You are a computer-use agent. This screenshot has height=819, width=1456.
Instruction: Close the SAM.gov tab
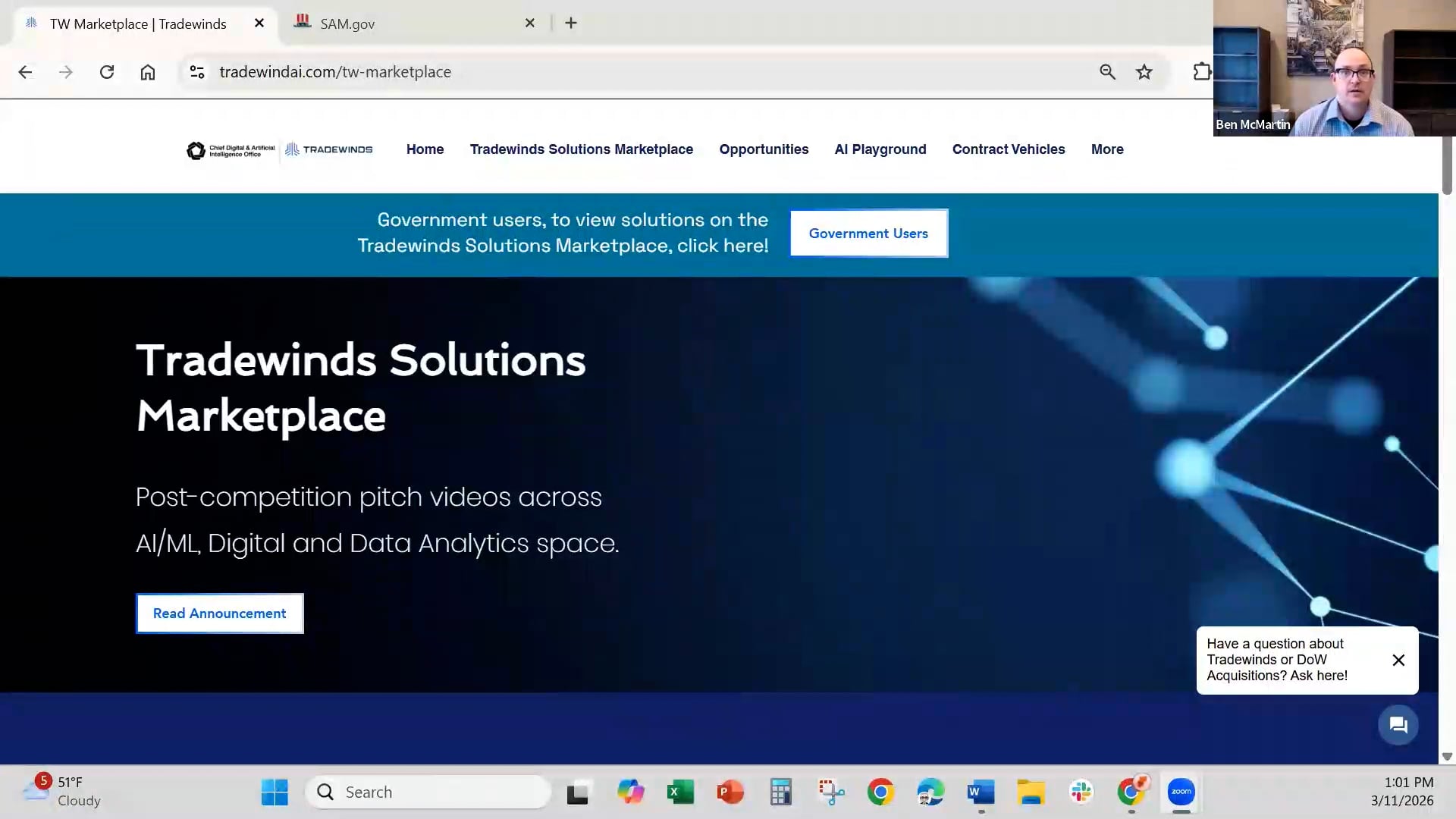pos(530,24)
